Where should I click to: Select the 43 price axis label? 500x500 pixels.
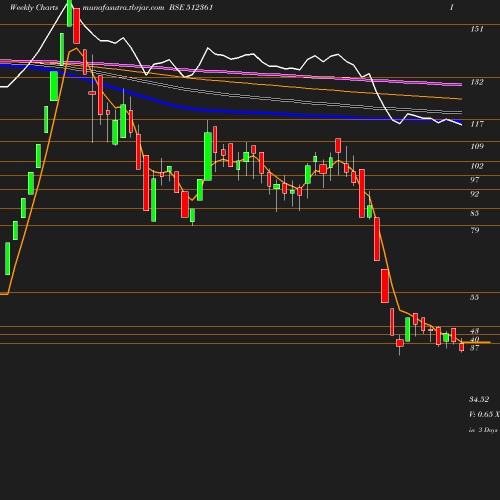coord(475,331)
